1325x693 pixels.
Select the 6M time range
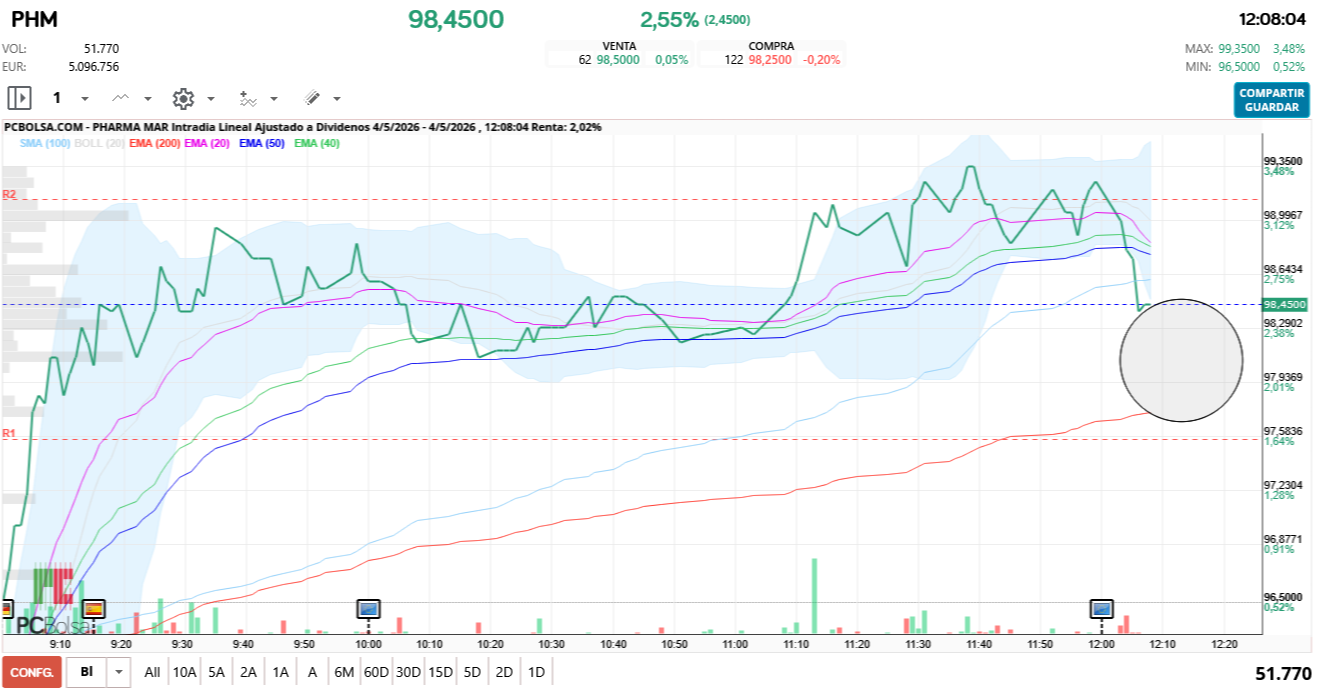click(x=344, y=673)
